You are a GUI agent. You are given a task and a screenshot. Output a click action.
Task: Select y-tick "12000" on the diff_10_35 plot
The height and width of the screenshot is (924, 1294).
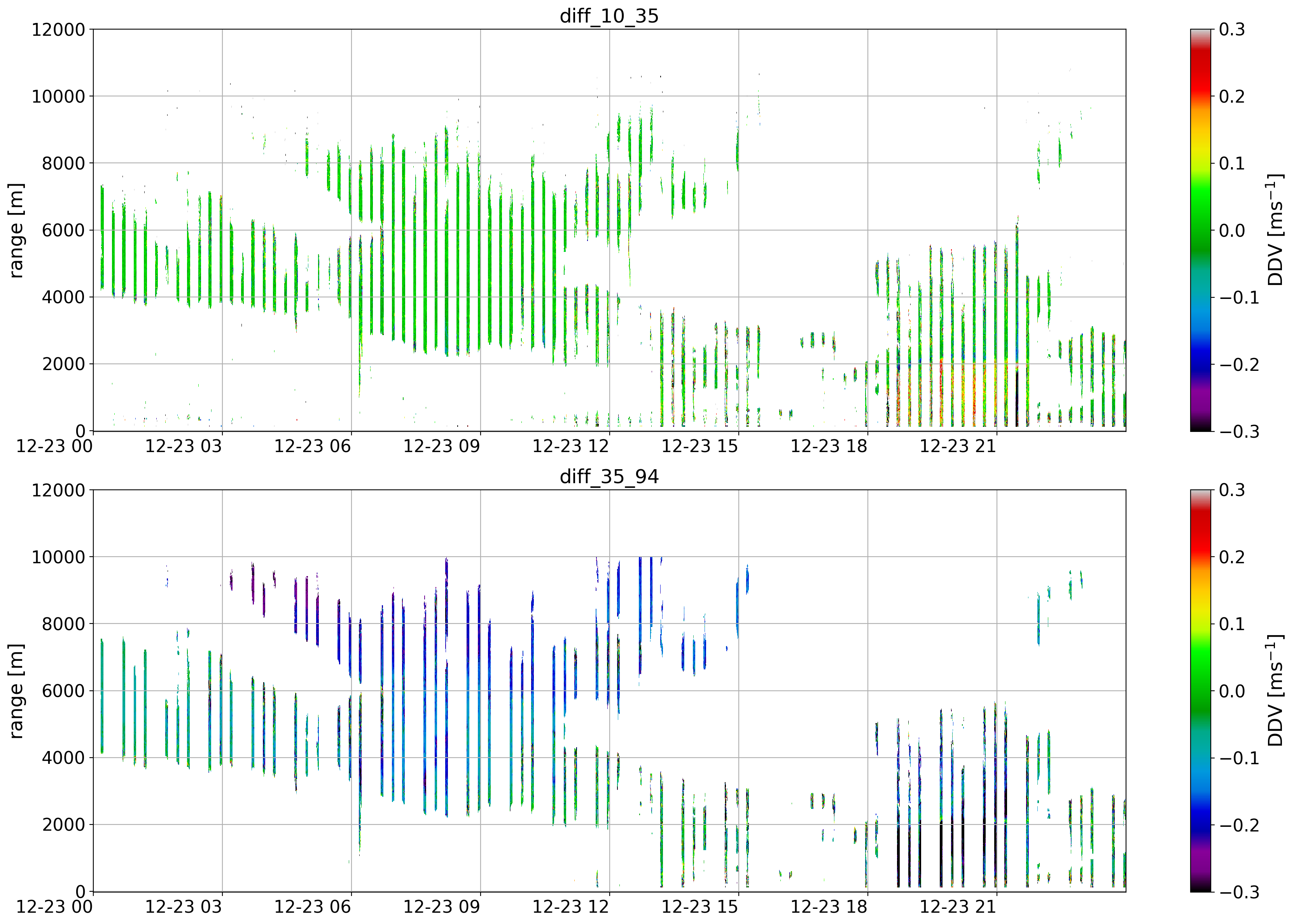58,30
